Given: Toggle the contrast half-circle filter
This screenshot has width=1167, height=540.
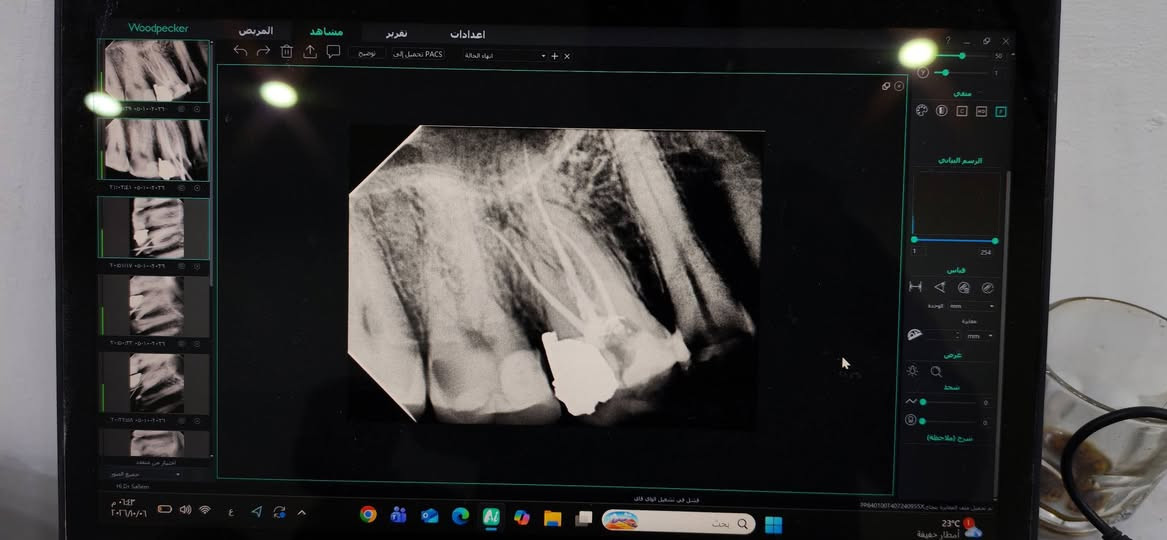Looking at the screenshot, I should 941,111.
